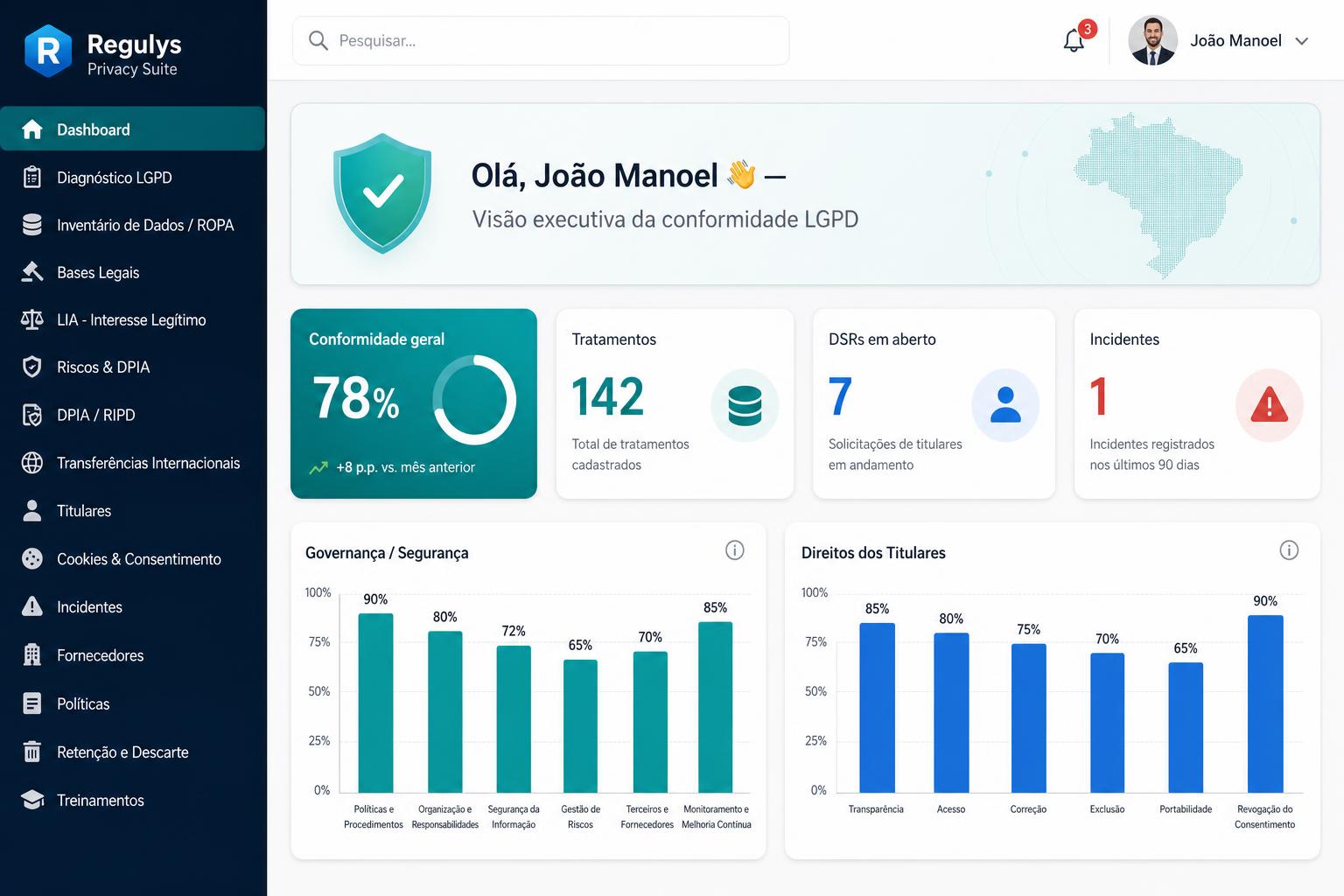Image resolution: width=1344 pixels, height=896 pixels.
Task: Click the 'Direitos dos Titulares' chart title
Action: click(x=873, y=553)
